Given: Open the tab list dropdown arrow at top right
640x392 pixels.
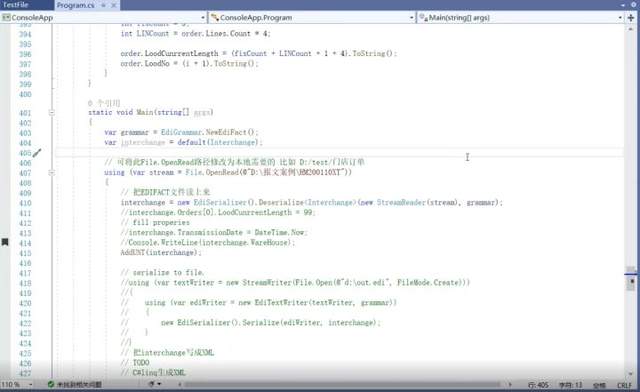Looking at the screenshot, I should click(623, 5).
